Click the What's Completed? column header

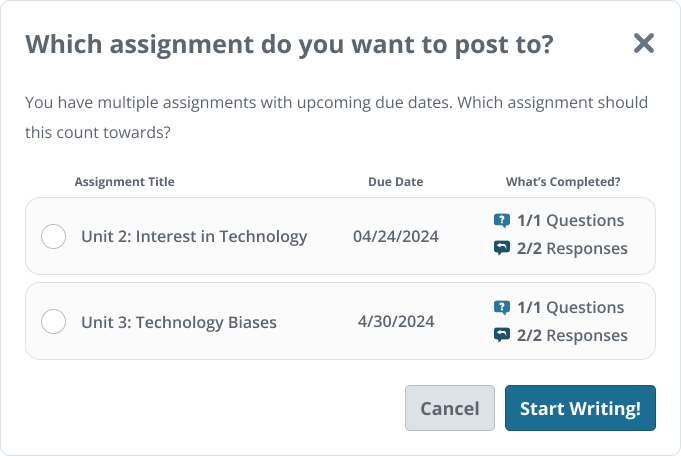563,182
